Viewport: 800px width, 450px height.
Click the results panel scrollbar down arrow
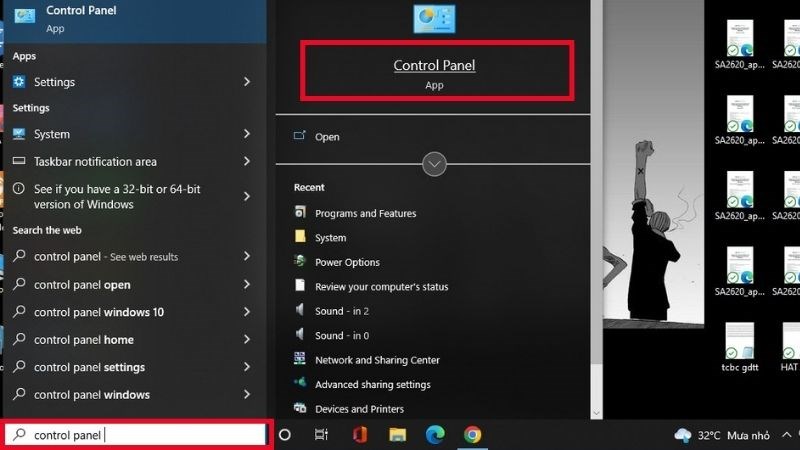(596, 413)
